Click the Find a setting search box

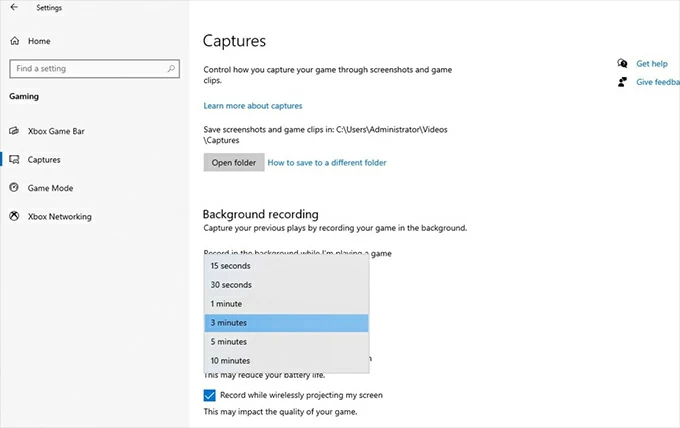[x=95, y=69]
